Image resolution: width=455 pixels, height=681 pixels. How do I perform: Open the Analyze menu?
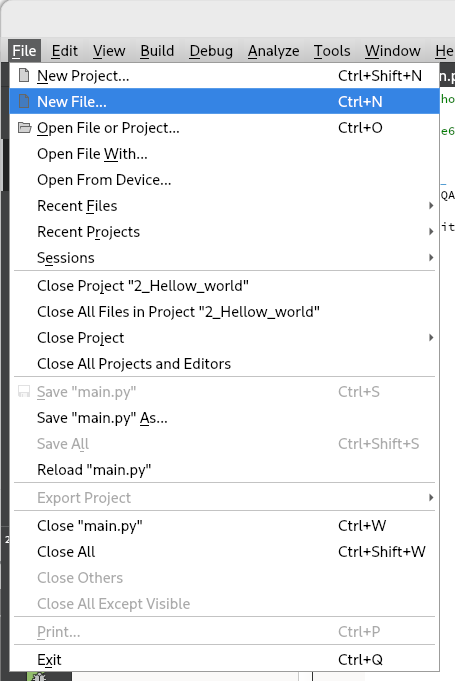(274, 51)
